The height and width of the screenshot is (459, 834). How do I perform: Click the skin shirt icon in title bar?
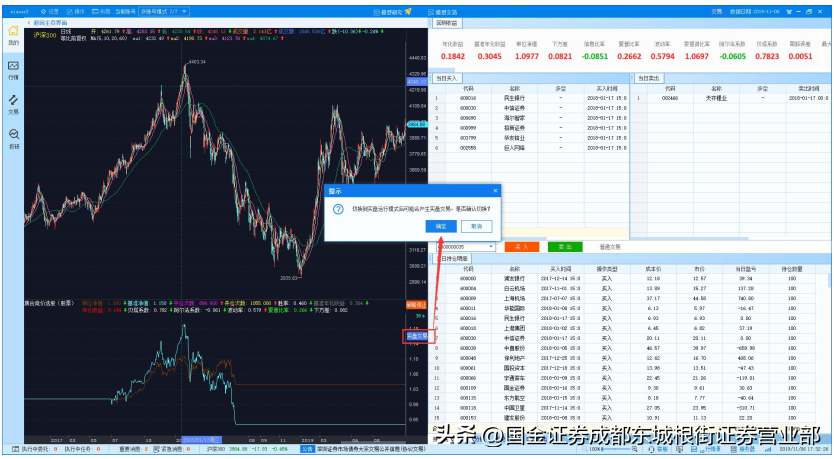789,11
